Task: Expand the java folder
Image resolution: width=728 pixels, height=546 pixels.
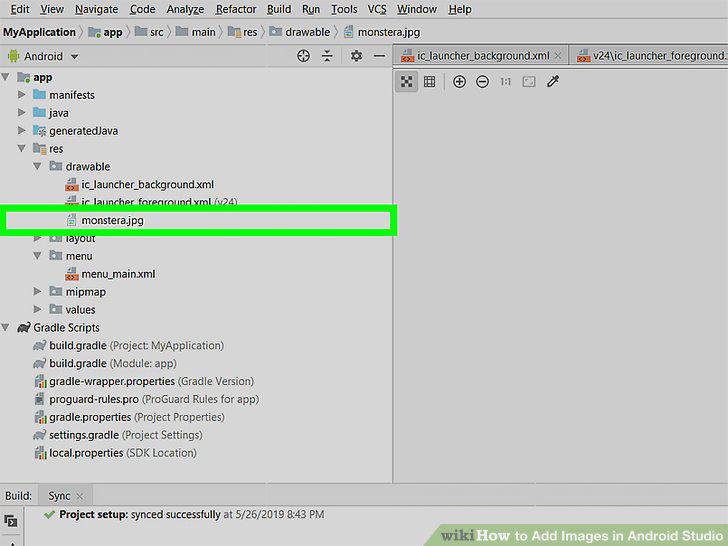Action: [21, 113]
